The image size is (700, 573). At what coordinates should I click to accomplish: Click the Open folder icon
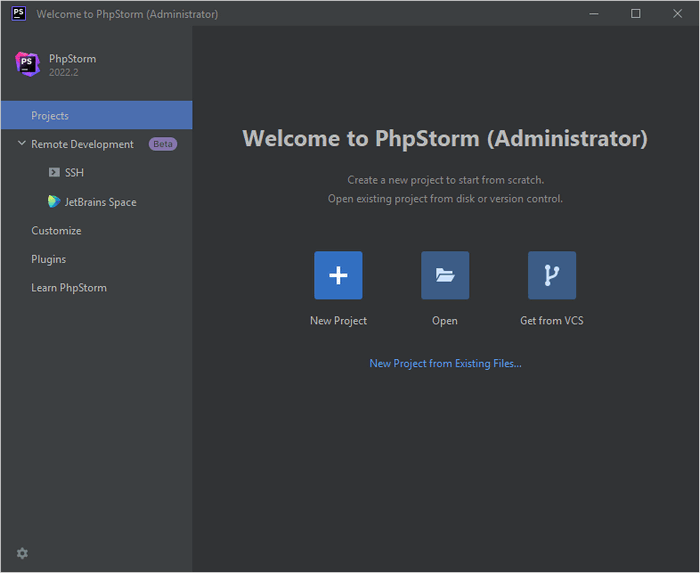[x=445, y=275]
